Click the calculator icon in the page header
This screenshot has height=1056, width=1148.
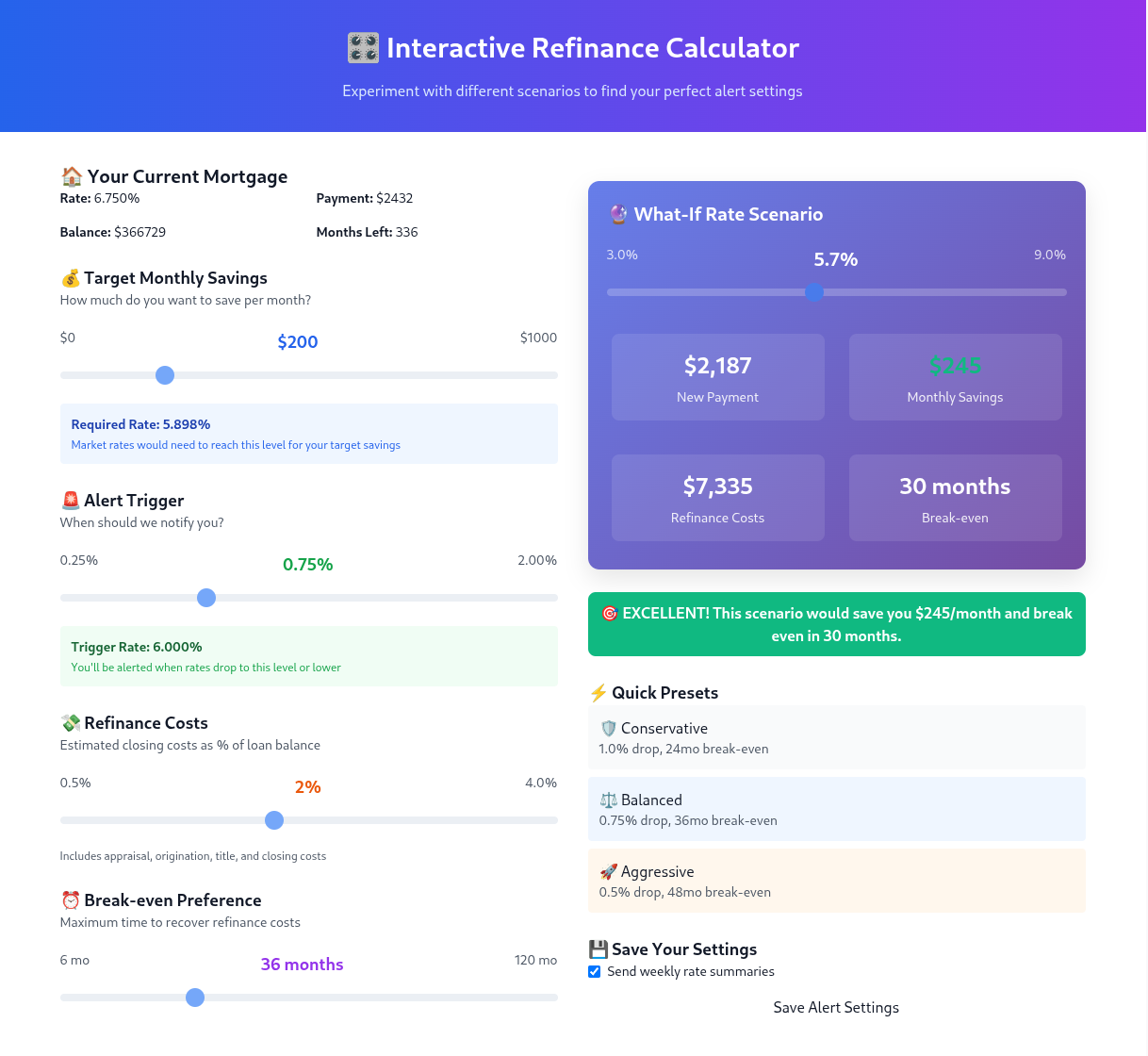coord(362,47)
